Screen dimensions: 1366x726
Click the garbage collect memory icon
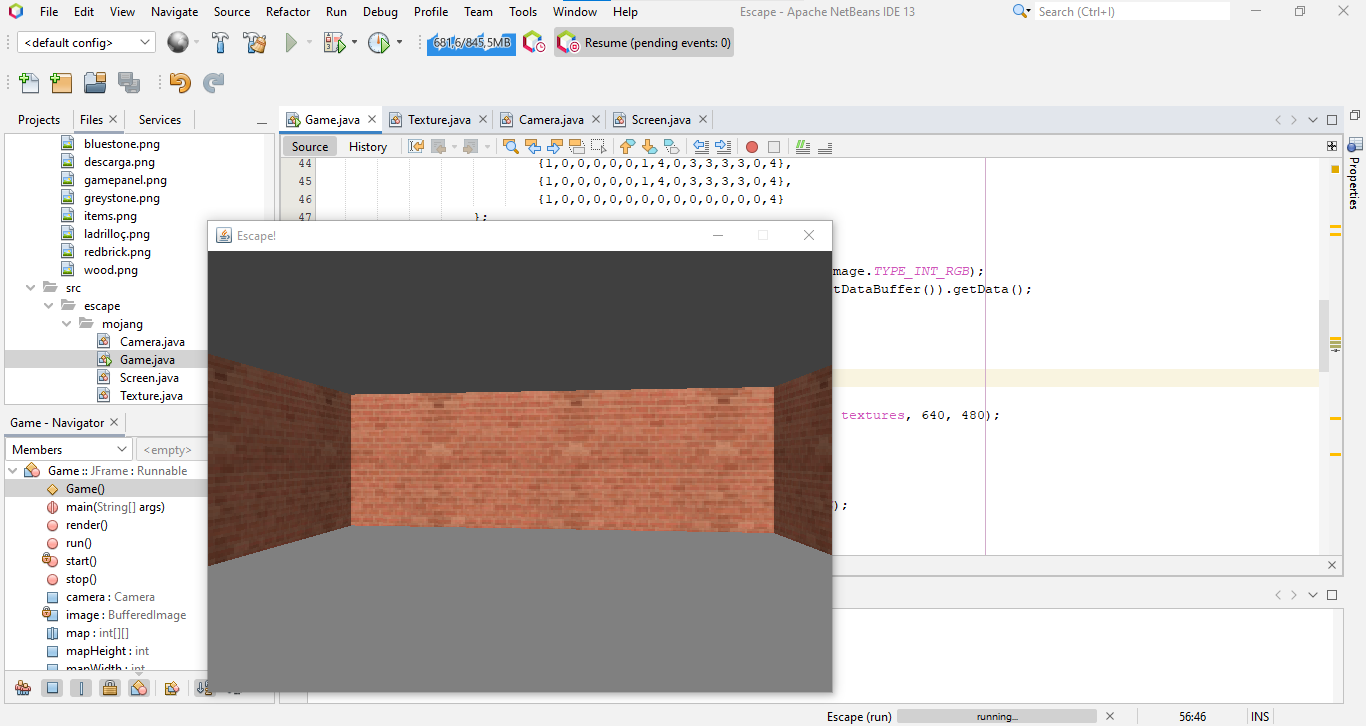pos(470,43)
